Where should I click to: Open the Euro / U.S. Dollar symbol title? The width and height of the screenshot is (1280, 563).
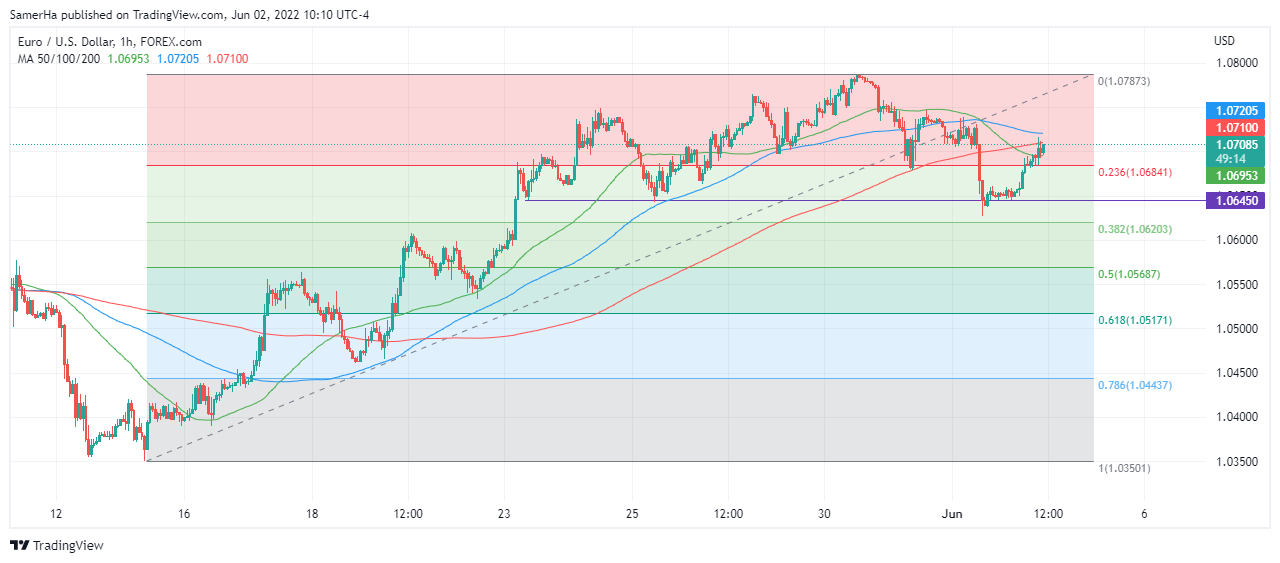pos(108,42)
